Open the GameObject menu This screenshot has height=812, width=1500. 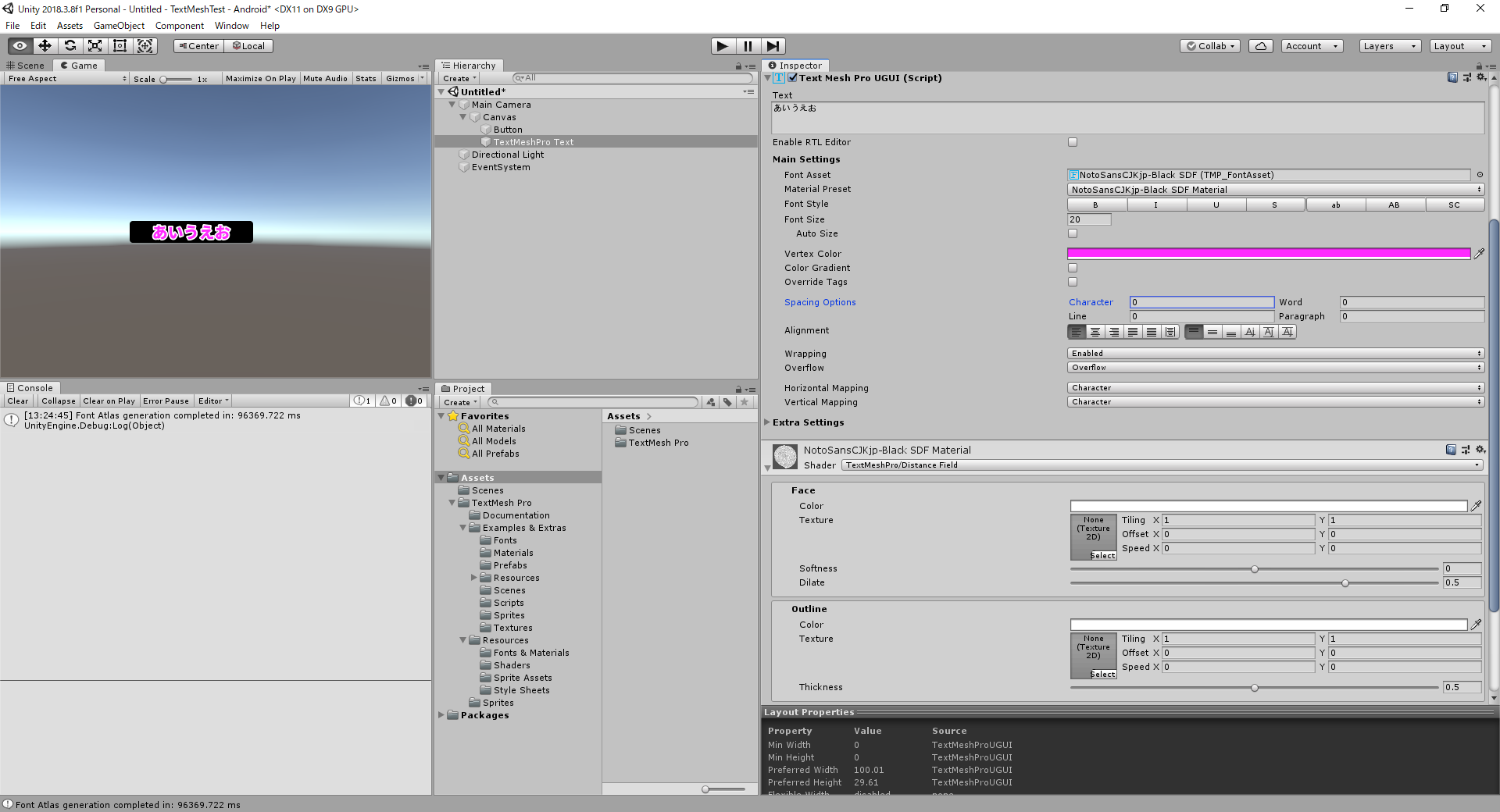[119, 26]
